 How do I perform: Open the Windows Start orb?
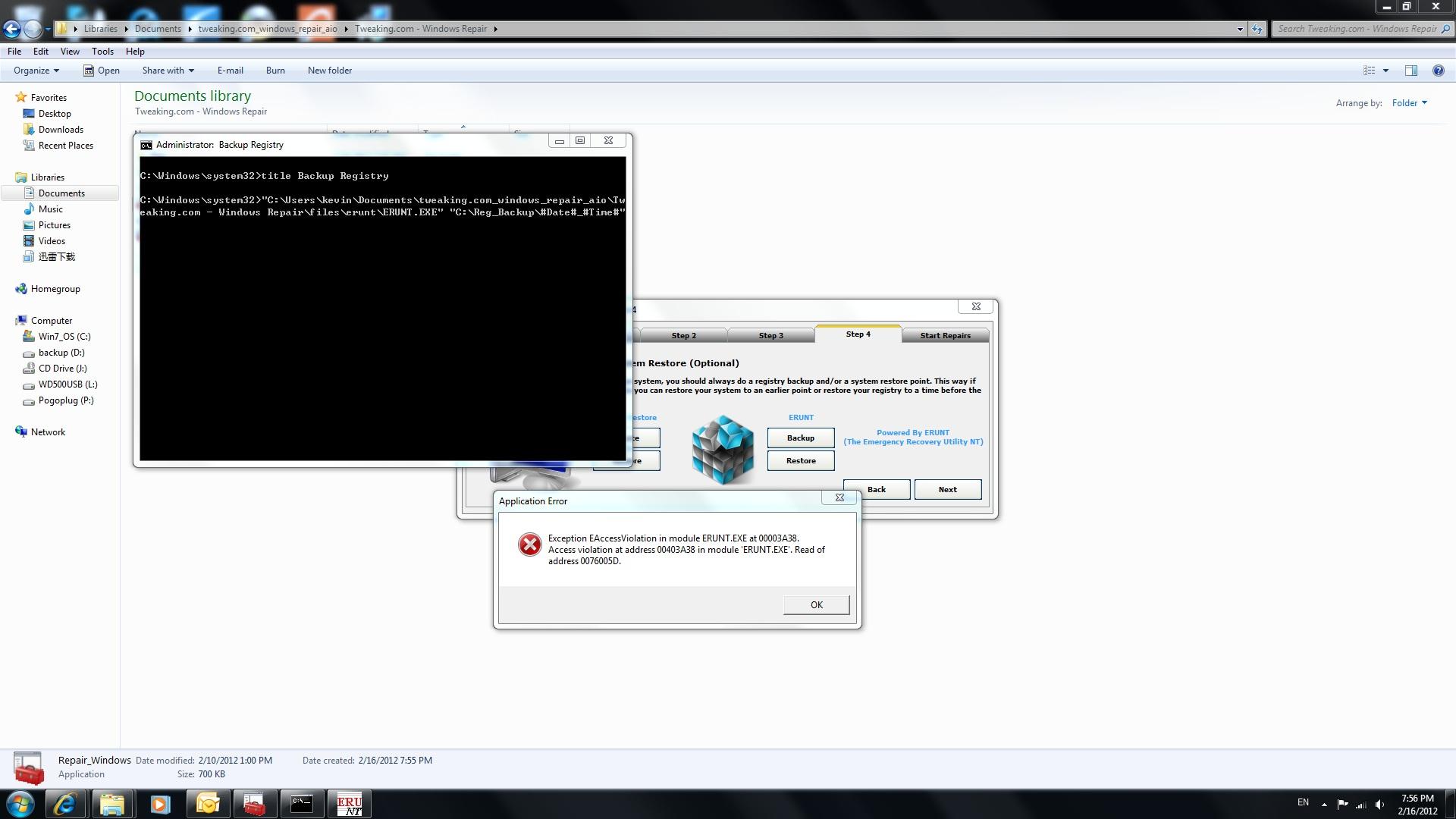pyautogui.click(x=20, y=805)
